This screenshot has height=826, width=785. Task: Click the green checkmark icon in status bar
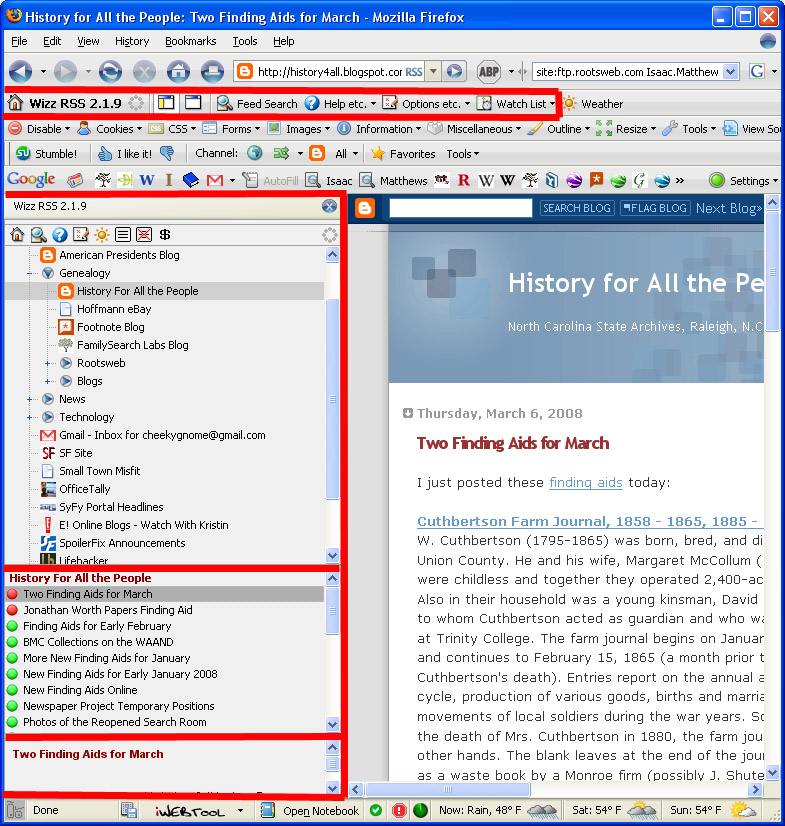[376, 810]
